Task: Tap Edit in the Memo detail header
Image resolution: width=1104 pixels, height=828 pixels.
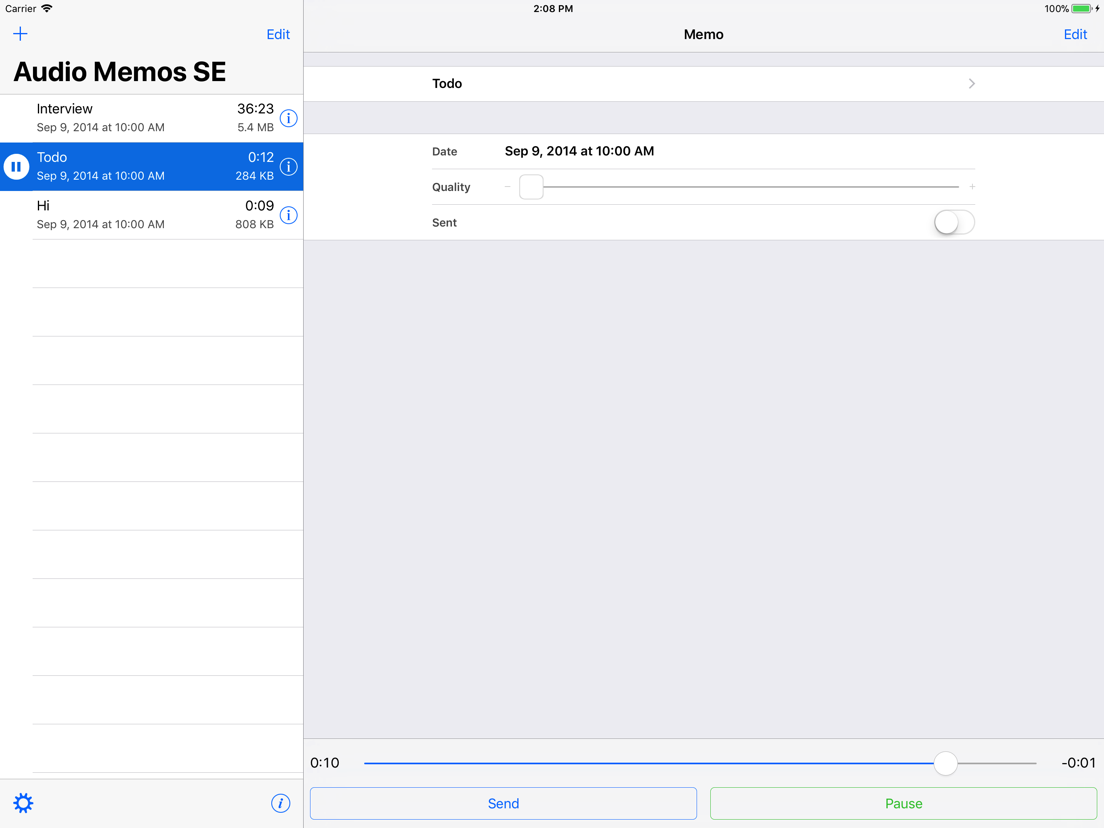Action: [x=1075, y=34]
